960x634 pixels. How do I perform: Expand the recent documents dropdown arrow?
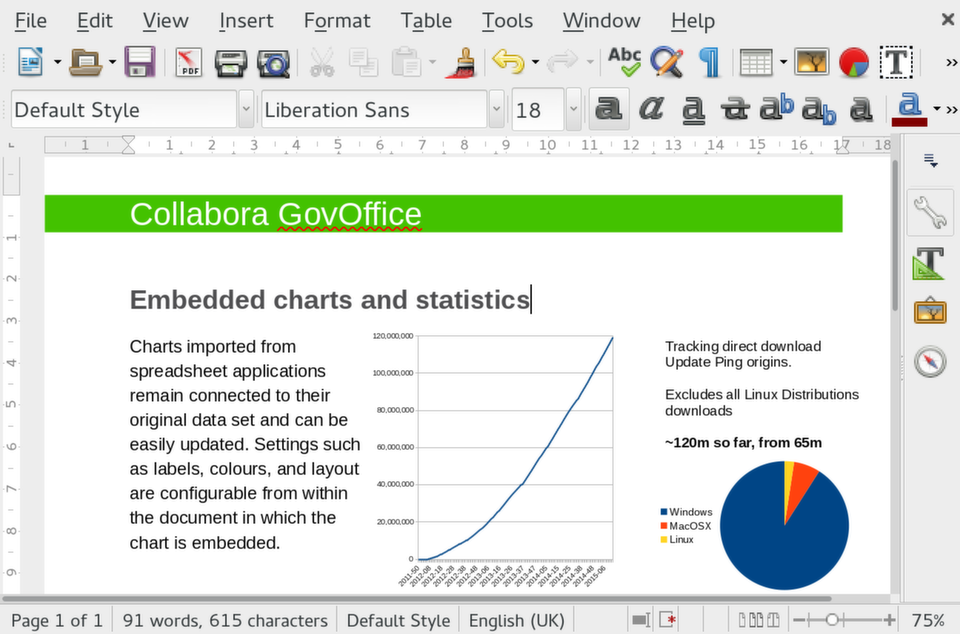112,62
